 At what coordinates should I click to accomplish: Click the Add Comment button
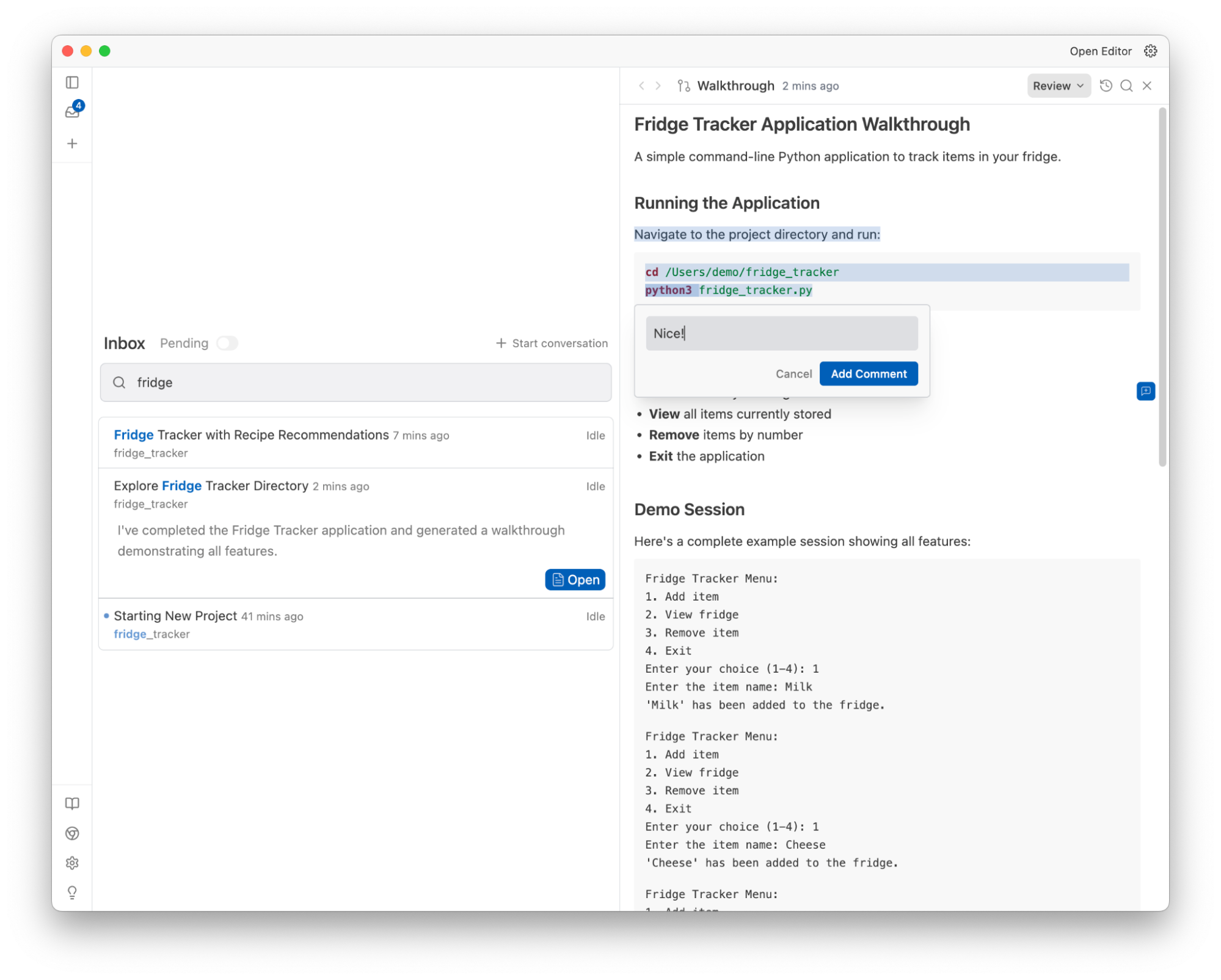pos(868,374)
